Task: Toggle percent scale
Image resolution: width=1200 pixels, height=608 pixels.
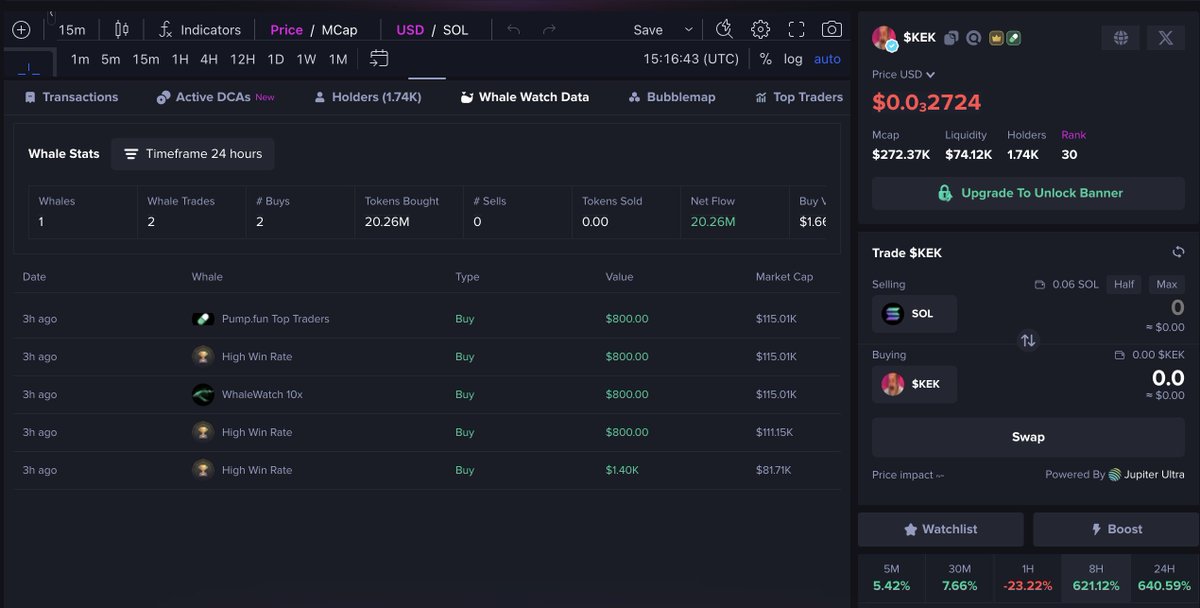Action: (x=765, y=59)
